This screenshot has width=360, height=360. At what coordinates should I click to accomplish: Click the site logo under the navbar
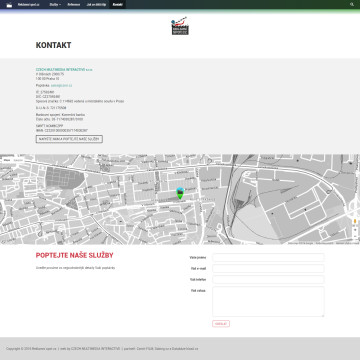(180, 26)
